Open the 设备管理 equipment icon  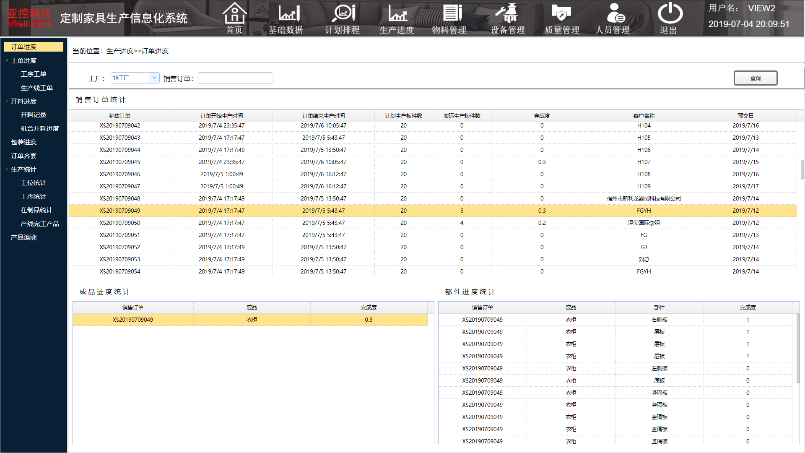point(508,18)
